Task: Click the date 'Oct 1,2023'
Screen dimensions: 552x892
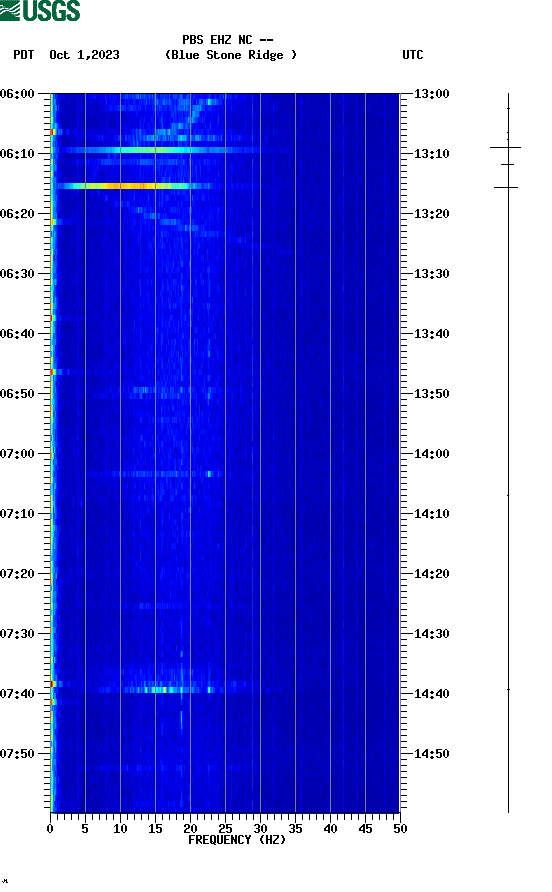Action: click(84, 55)
